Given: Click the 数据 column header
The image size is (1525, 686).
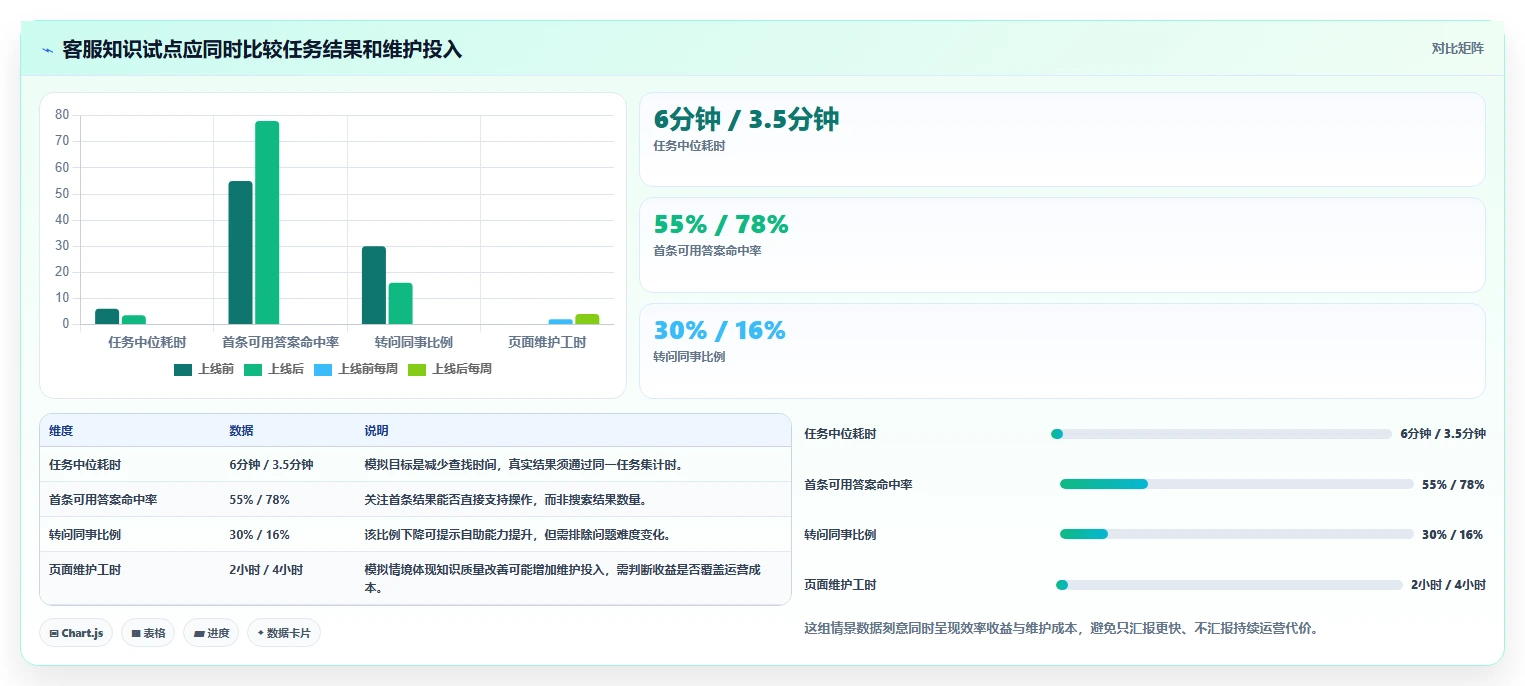Looking at the screenshot, I should point(241,431).
